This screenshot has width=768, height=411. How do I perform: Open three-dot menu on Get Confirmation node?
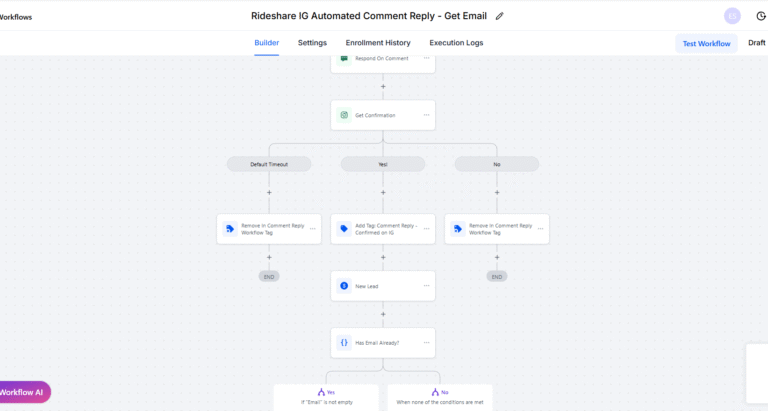pos(426,115)
